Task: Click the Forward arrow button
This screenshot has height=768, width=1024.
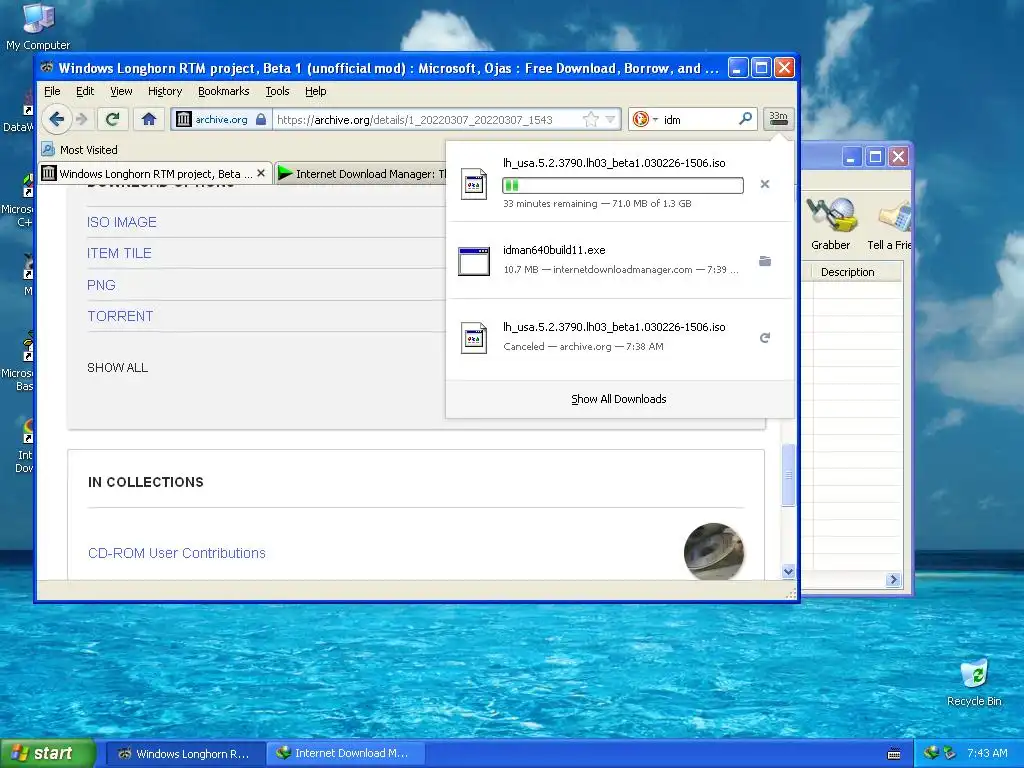Action: tap(82, 120)
